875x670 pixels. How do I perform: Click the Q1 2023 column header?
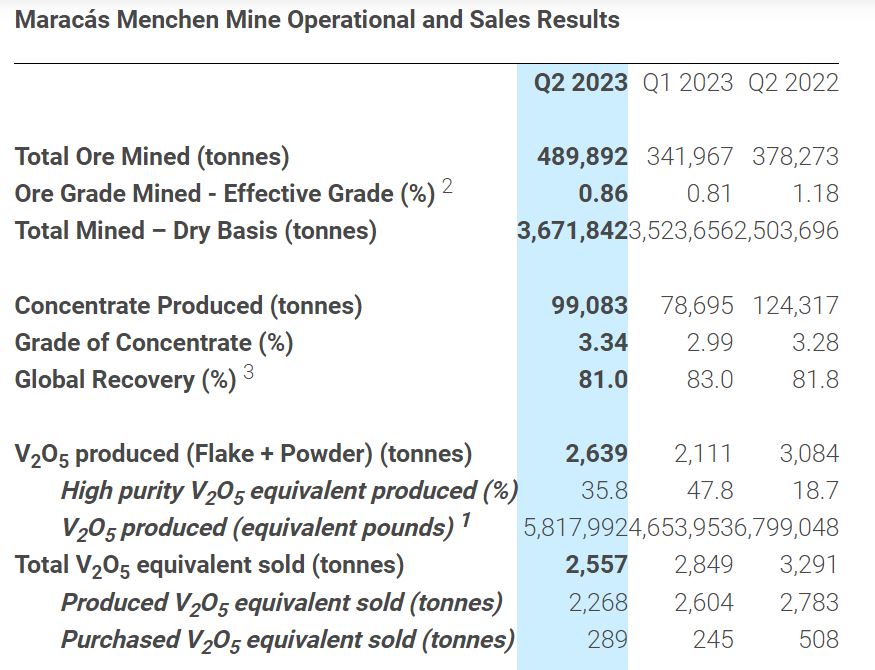687,83
